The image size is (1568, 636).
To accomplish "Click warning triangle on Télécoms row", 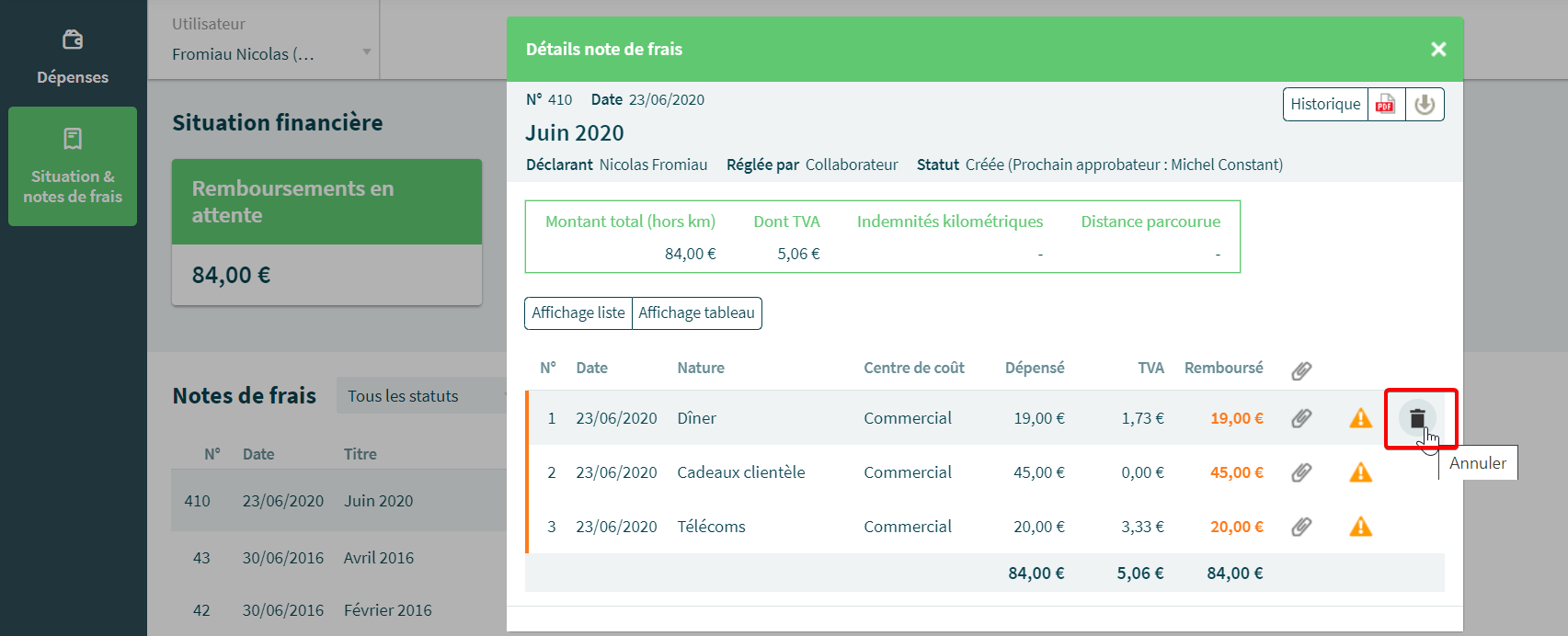I will click(x=1360, y=527).
